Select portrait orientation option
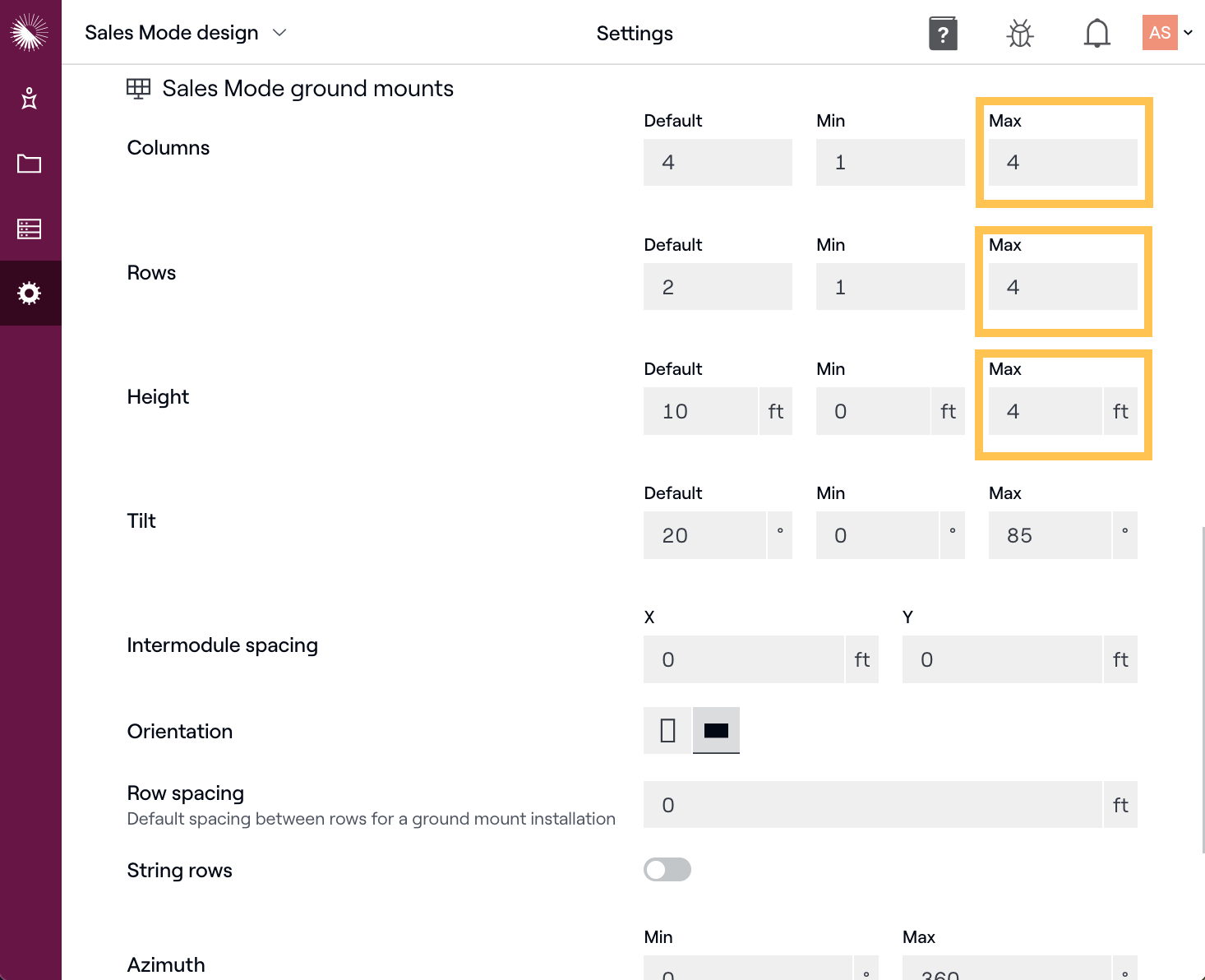This screenshot has width=1205, height=980. pyautogui.click(x=667, y=730)
